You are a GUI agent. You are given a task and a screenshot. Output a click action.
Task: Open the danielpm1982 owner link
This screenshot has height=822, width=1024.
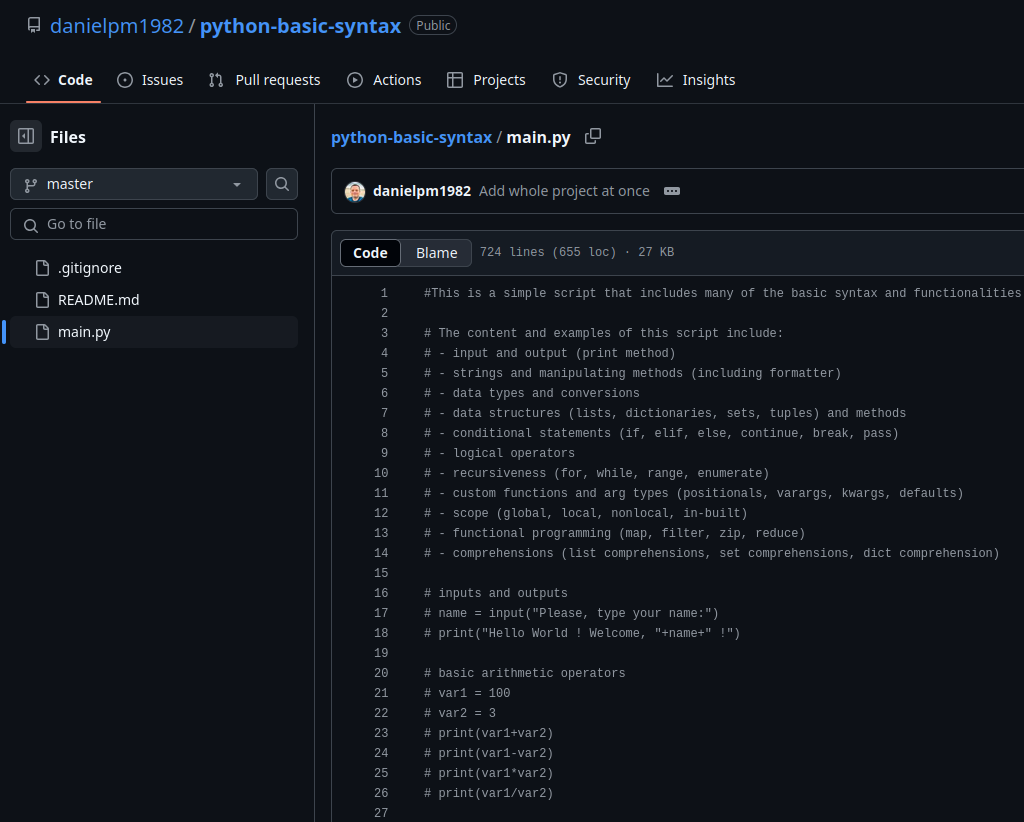117,25
